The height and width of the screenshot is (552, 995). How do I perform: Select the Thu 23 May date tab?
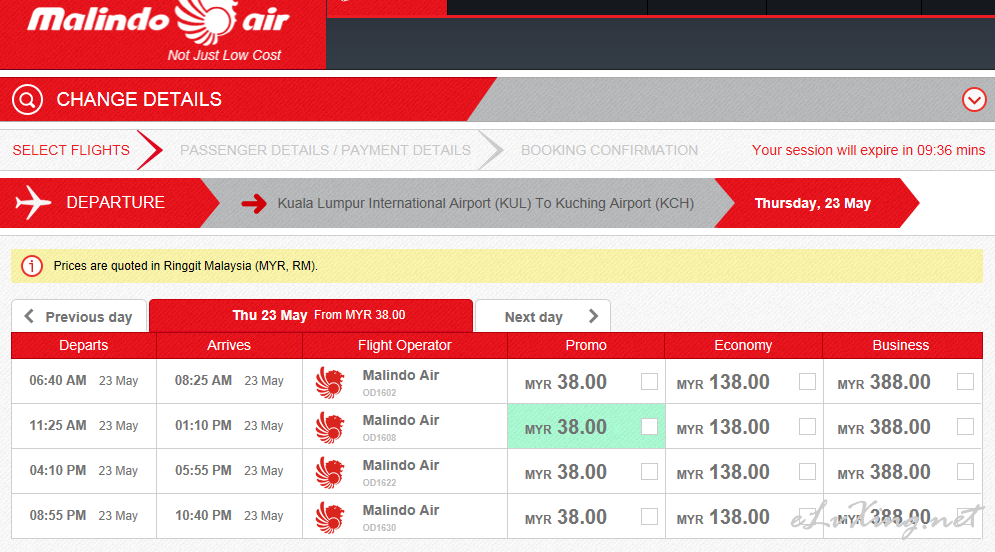click(x=311, y=315)
